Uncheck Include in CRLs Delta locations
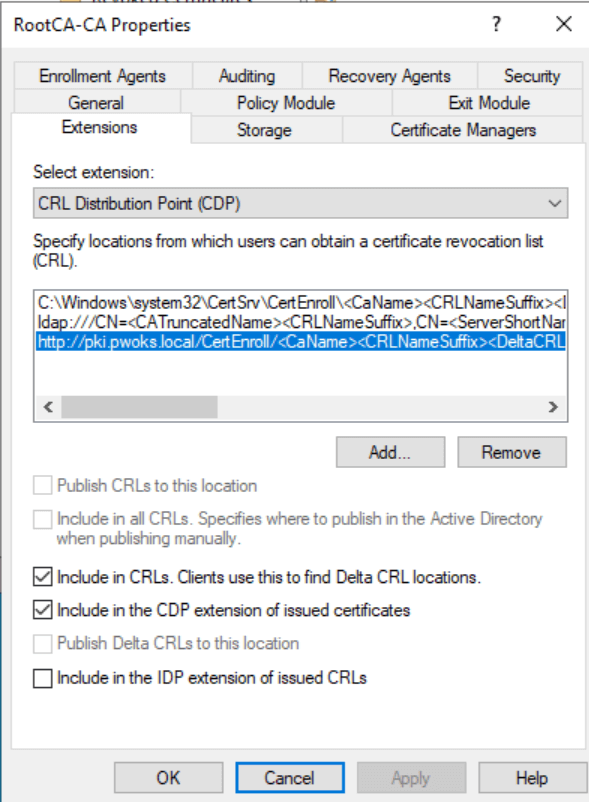The image size is (589, 802). 42,577
